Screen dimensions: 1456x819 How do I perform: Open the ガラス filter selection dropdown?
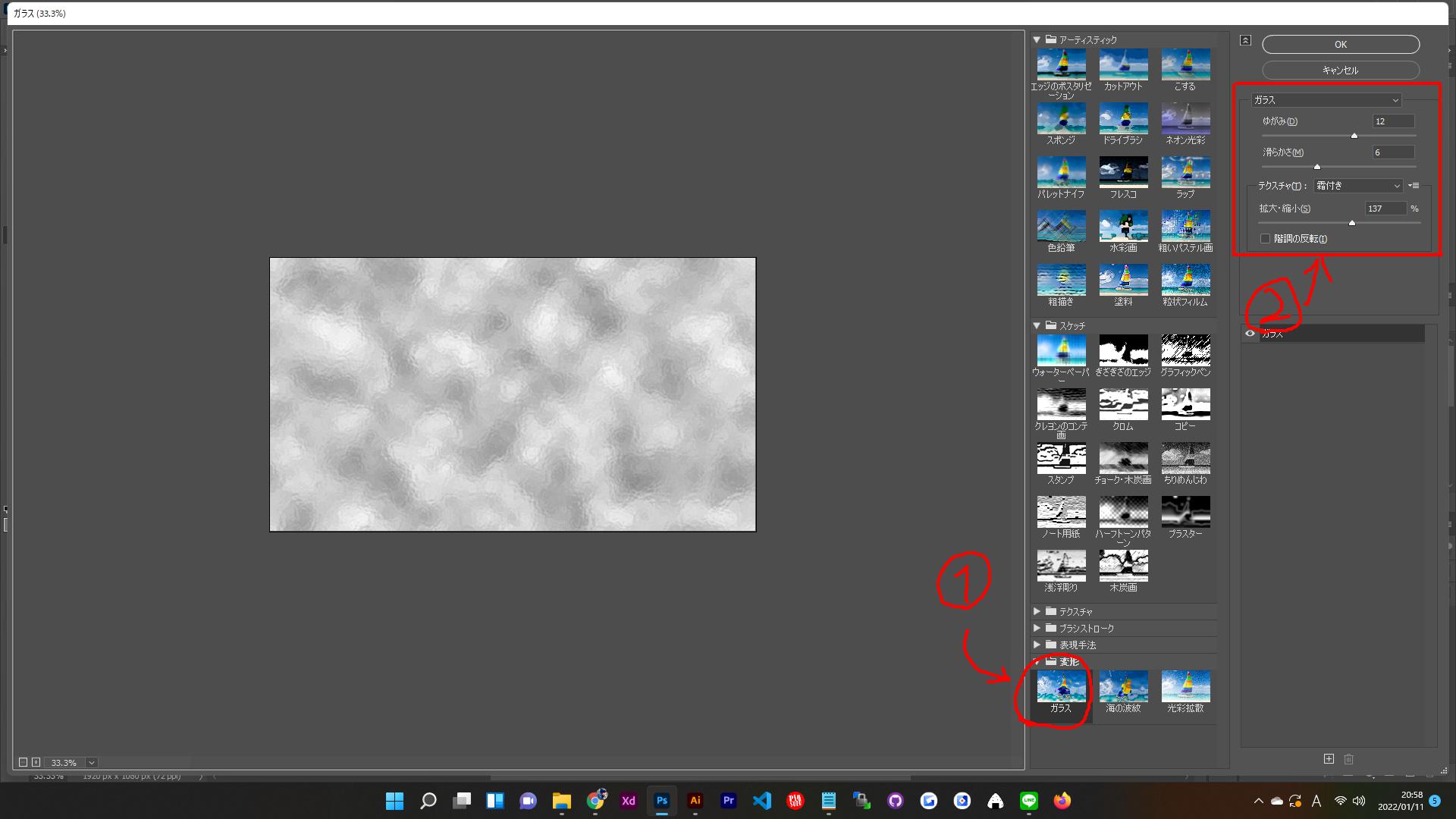[1326, 100]
